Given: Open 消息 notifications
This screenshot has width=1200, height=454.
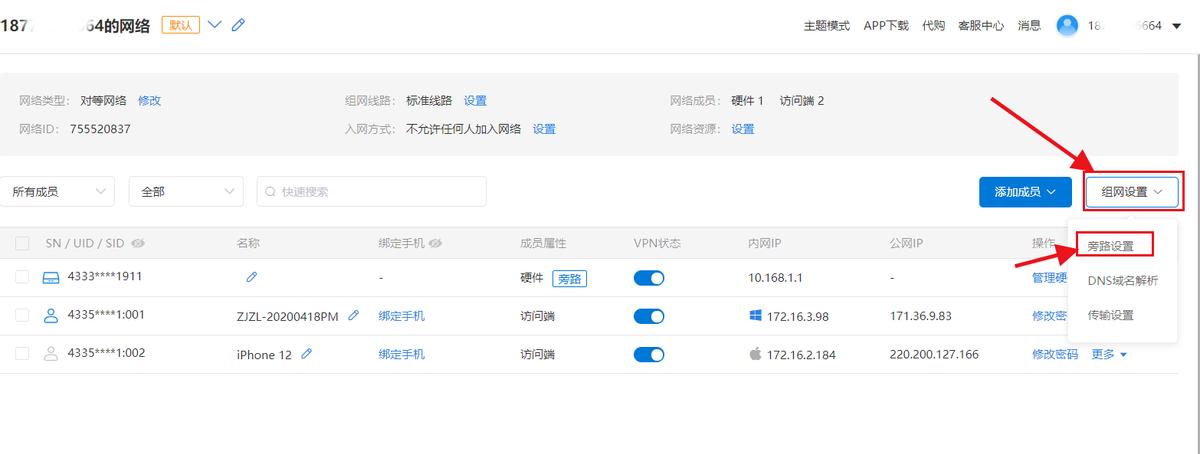Looking at the screenshot, I should (1029, 26).
